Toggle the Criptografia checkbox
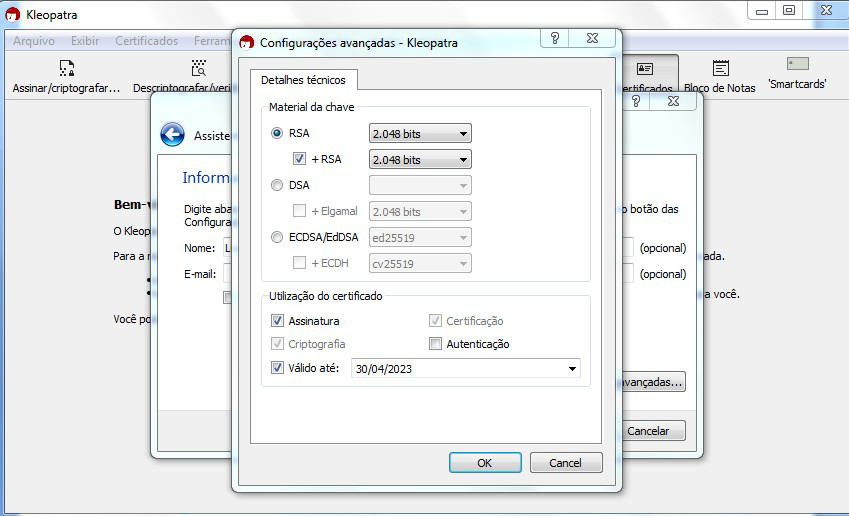 pos(277,344)
